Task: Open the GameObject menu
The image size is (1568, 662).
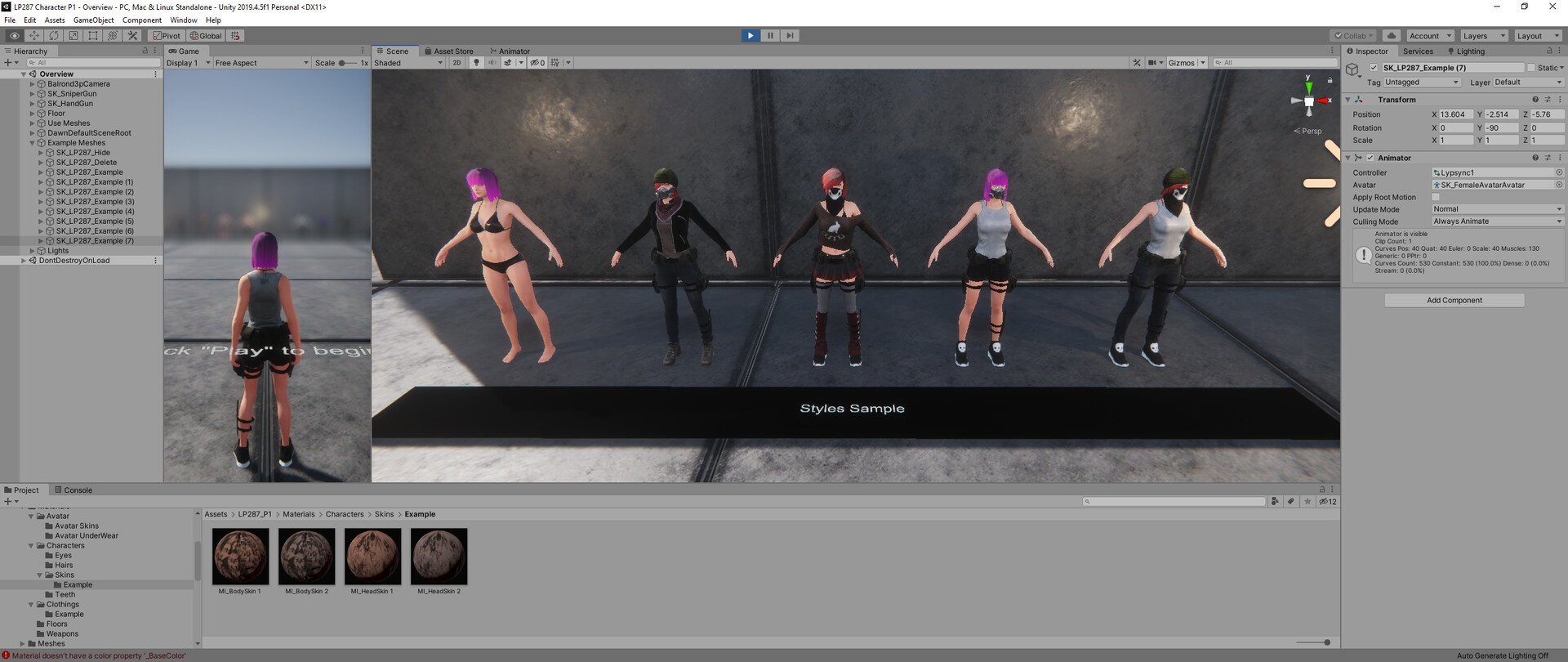Action: [x=94, y=20]
